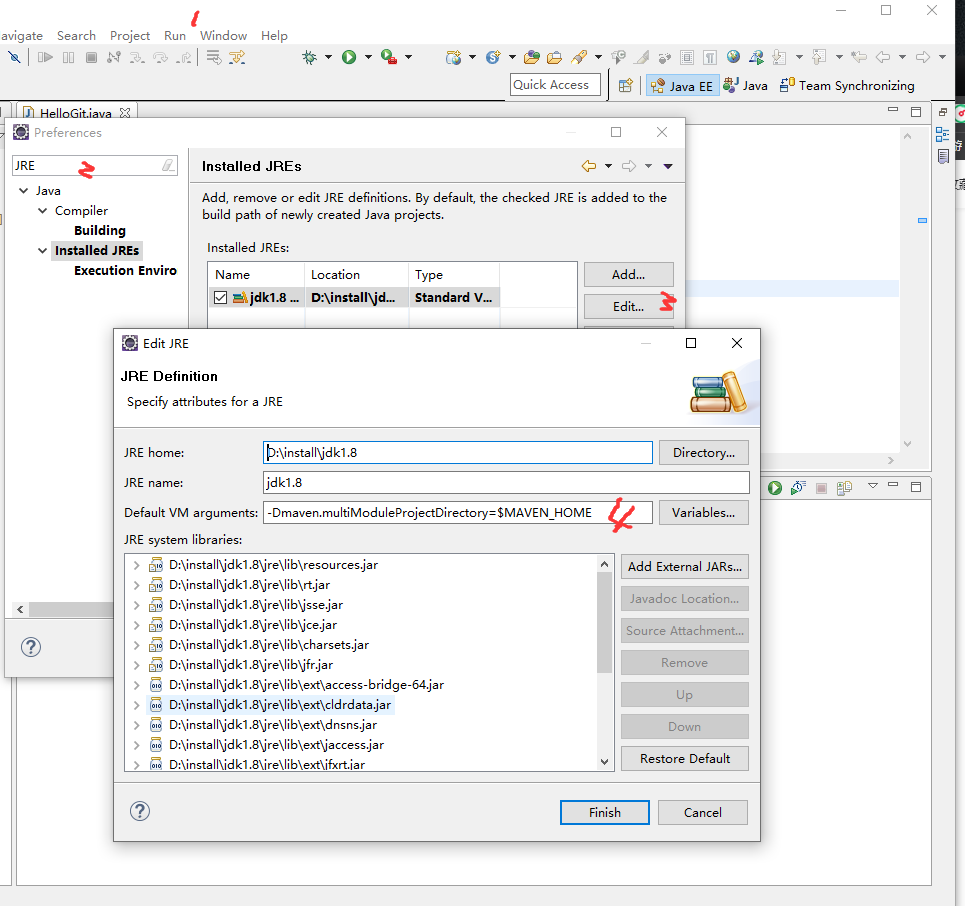Click the Add... button in Installed JREs

pyautogui.click(x=628, y=275)
